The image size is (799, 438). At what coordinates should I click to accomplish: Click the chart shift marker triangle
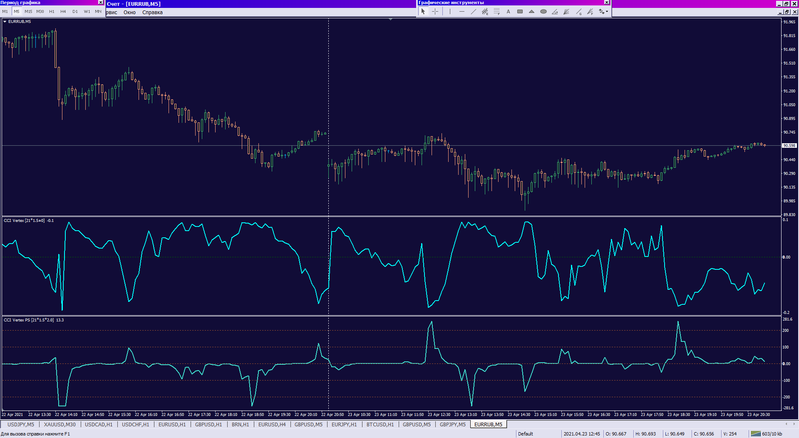[390, 19]
